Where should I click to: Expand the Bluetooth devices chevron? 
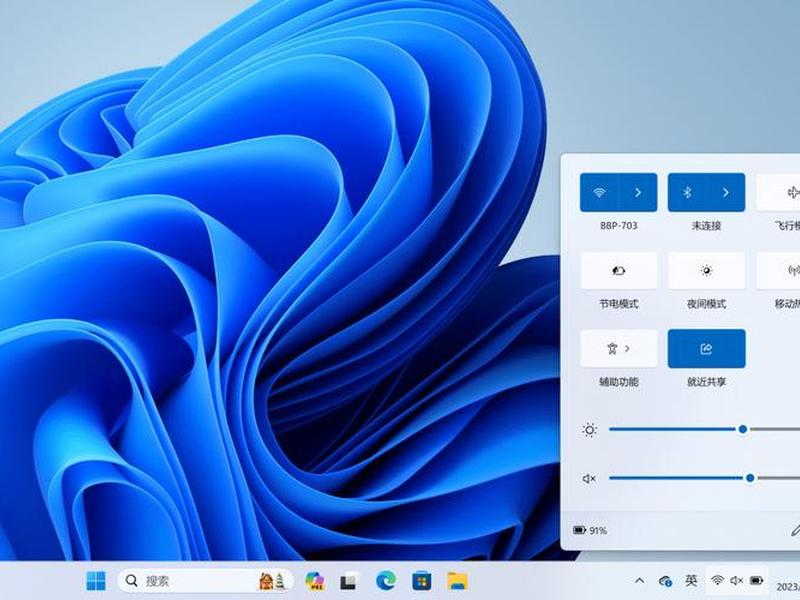point(726,192)
